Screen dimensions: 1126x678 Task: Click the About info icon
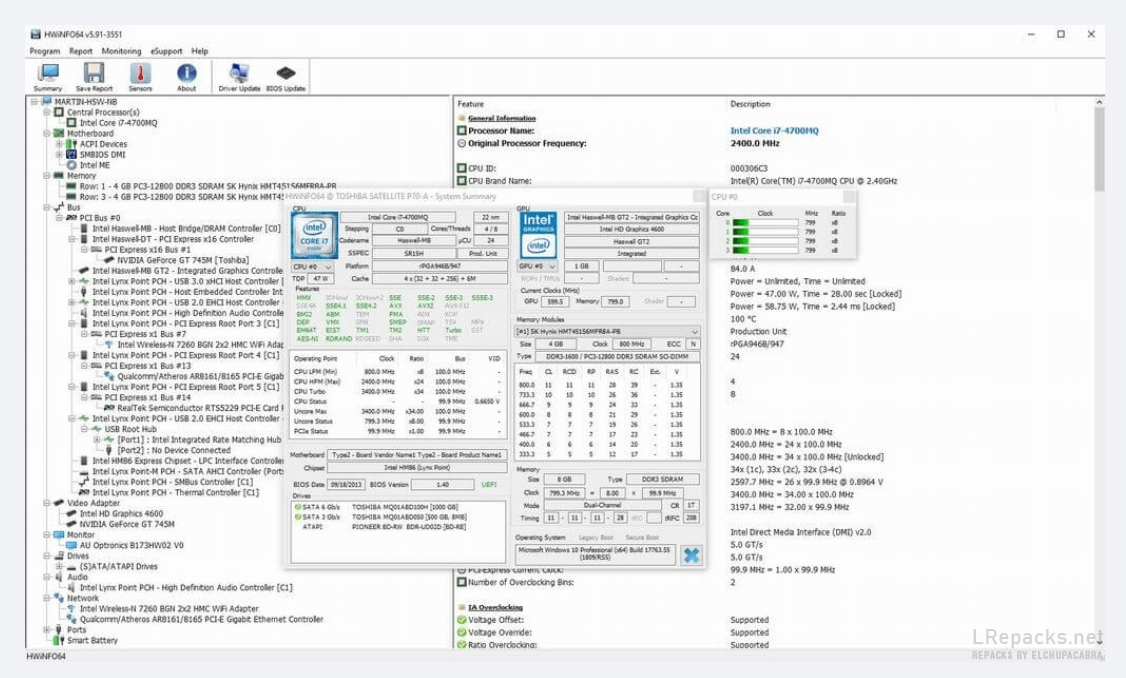click(187, 77)
